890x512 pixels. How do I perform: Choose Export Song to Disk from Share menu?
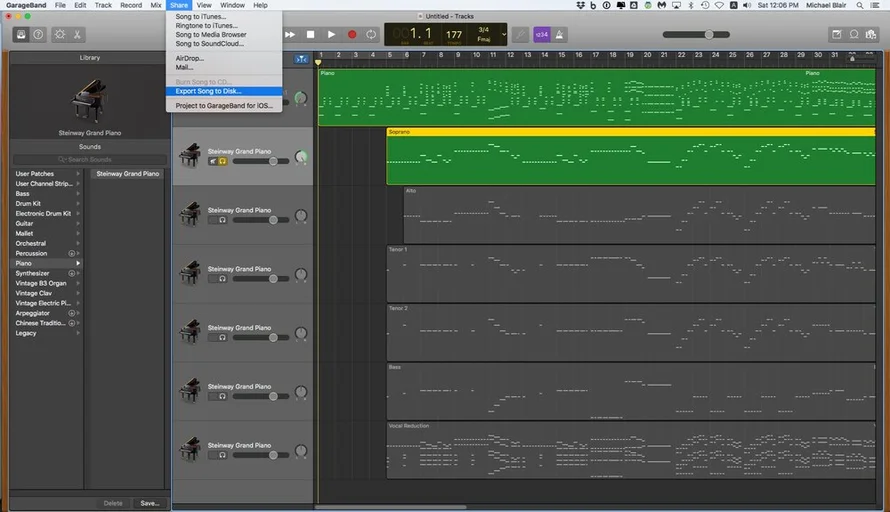[224, 91]
